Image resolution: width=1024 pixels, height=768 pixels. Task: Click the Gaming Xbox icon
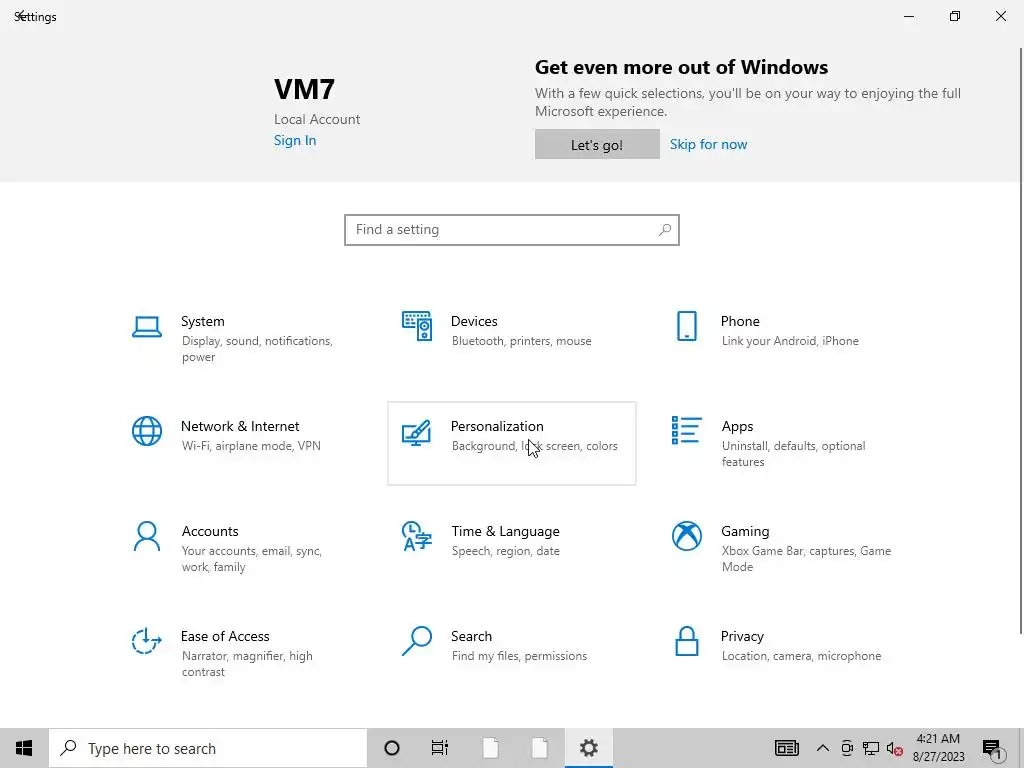click(x=686, y=536)
